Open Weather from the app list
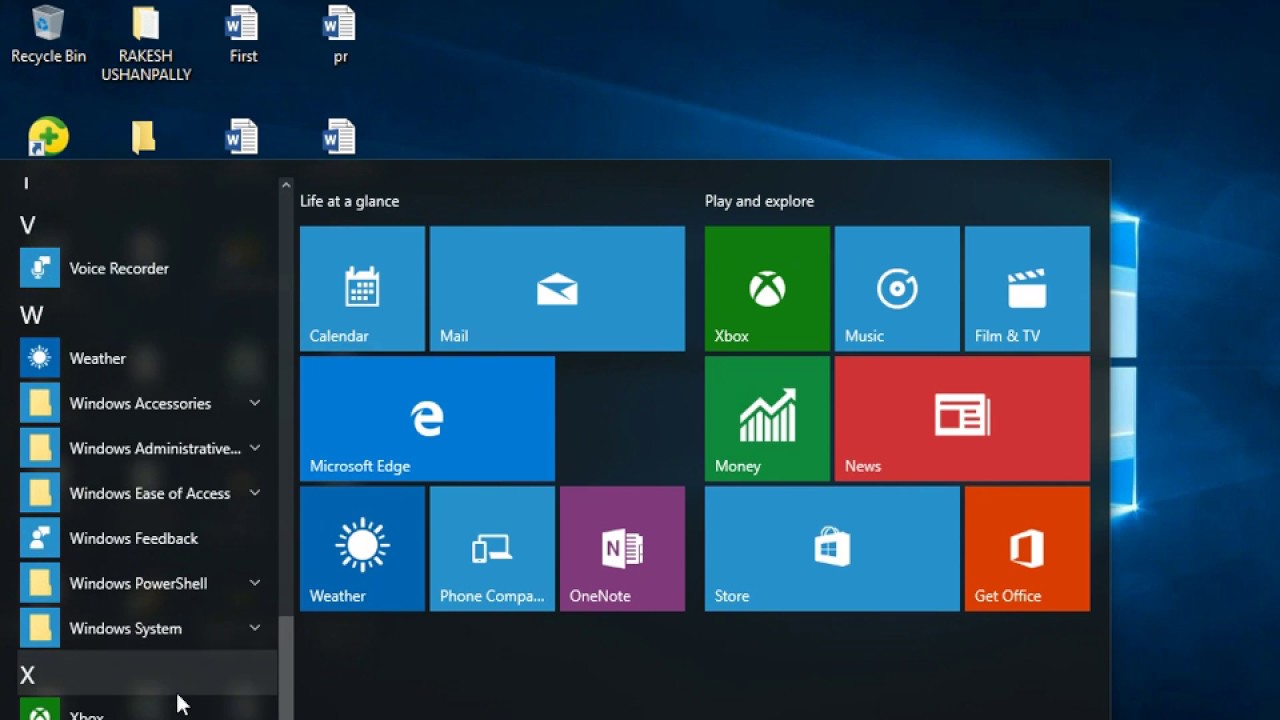The height and width of the screenshot is (720, 1280). tap(97, 358)
